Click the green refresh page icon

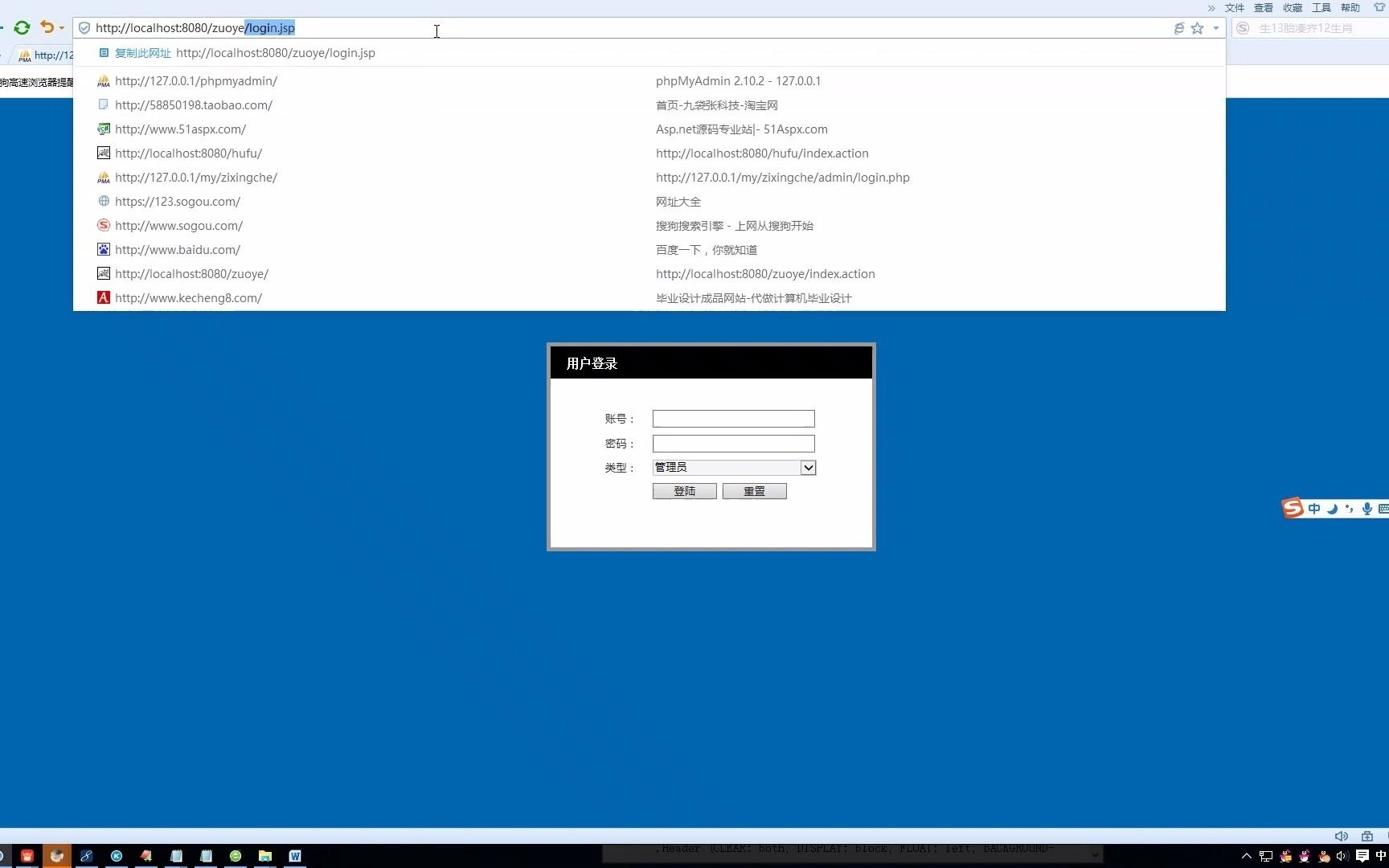coord(22,27)
